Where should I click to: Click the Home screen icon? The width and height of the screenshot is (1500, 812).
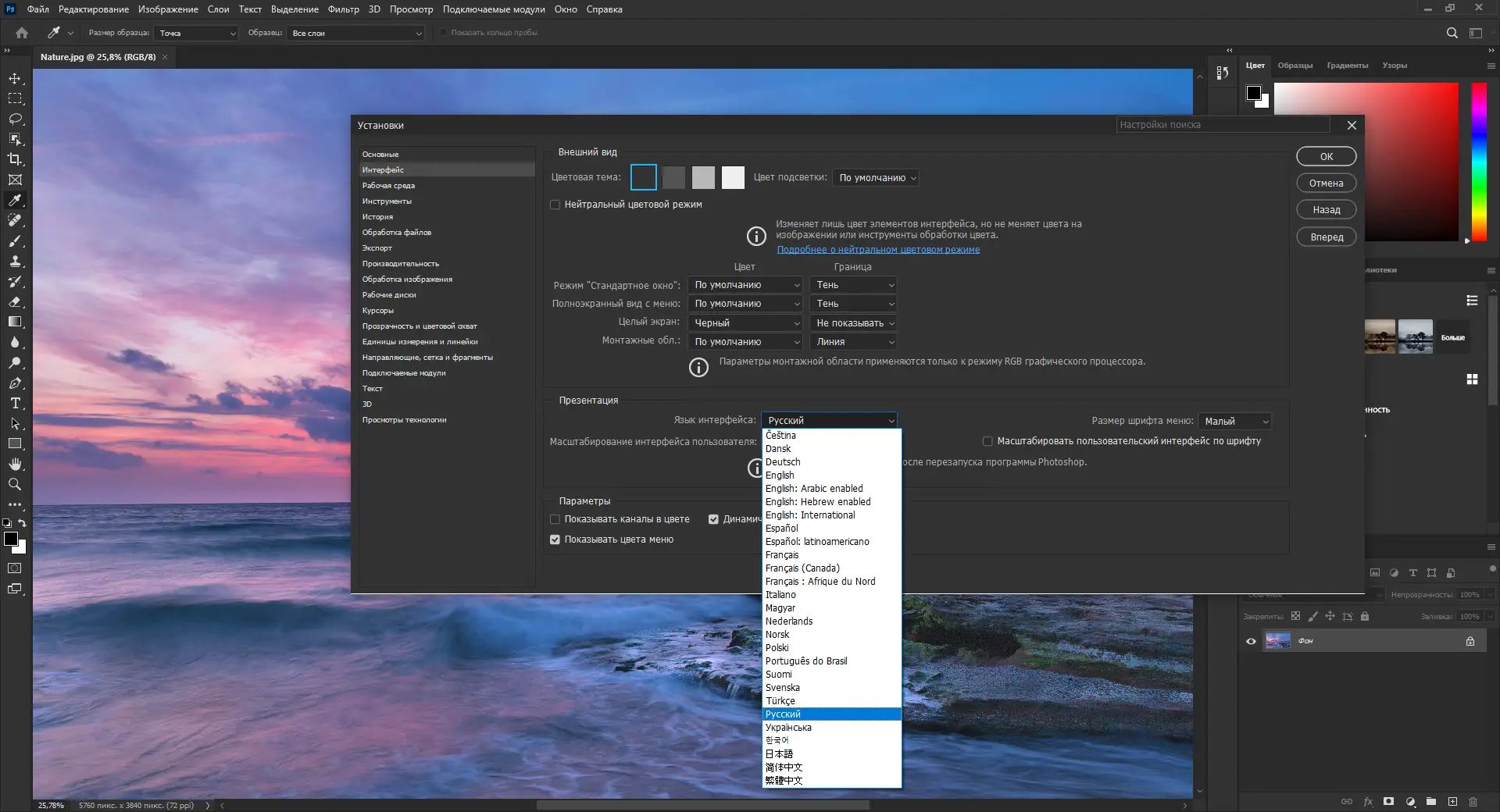pyautogui.click(x=22, y=33)
